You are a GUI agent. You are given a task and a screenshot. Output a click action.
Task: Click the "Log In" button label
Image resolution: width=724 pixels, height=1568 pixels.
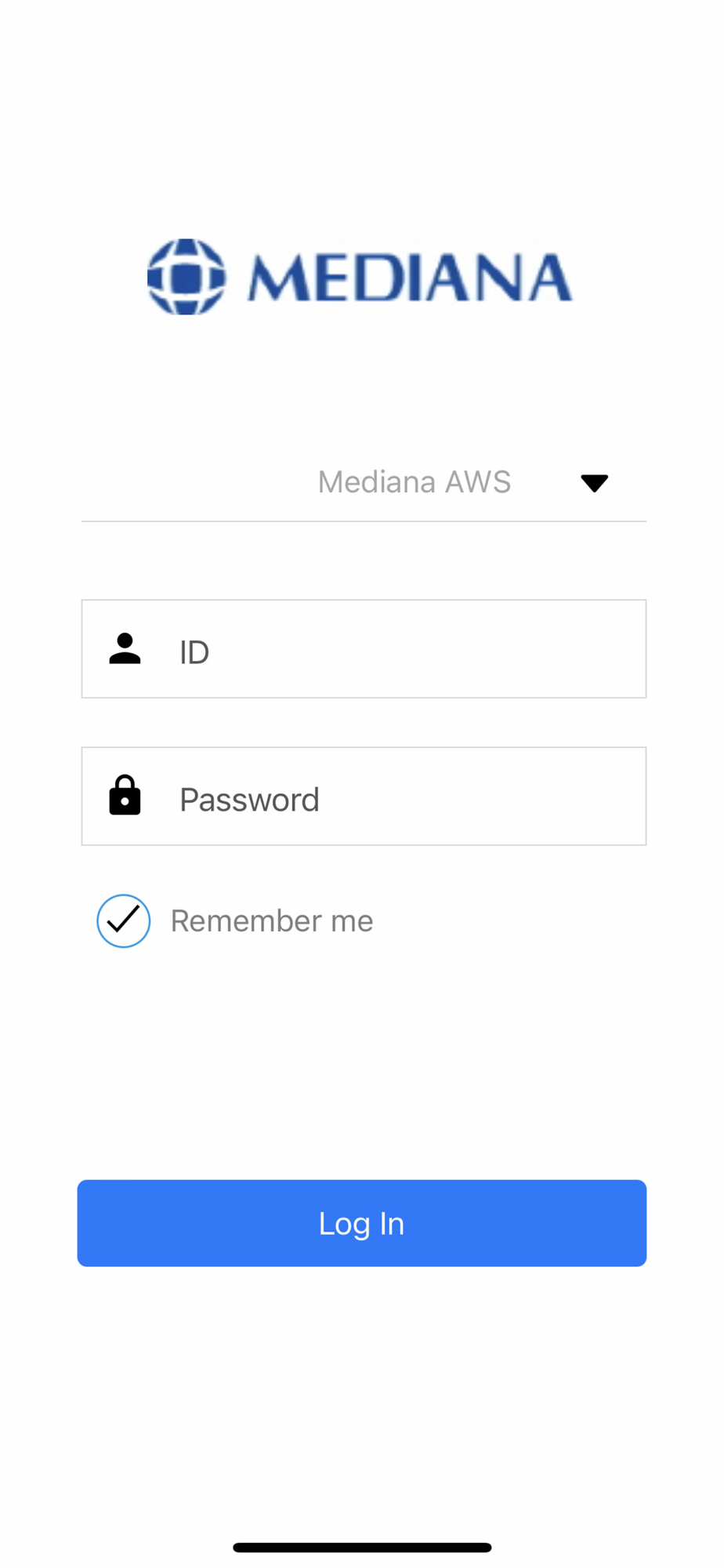(x=361, y=1224)
